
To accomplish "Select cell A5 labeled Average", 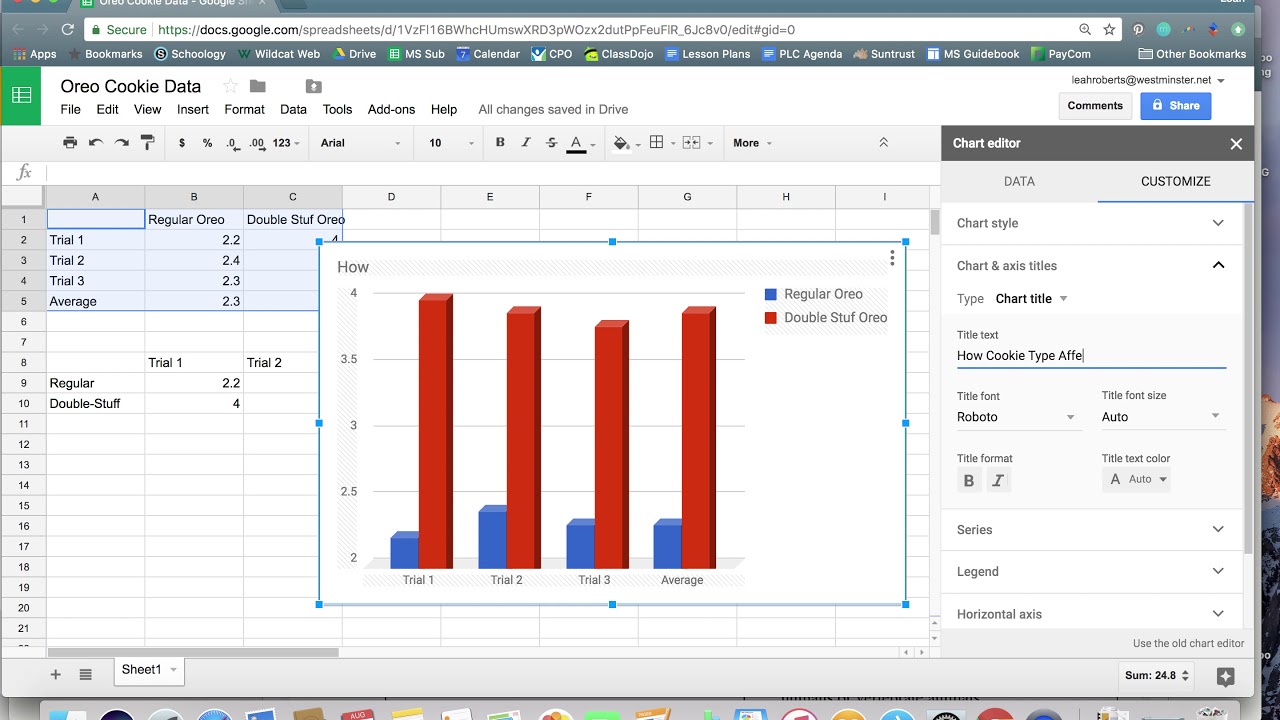I will click(x=96, y=301).
